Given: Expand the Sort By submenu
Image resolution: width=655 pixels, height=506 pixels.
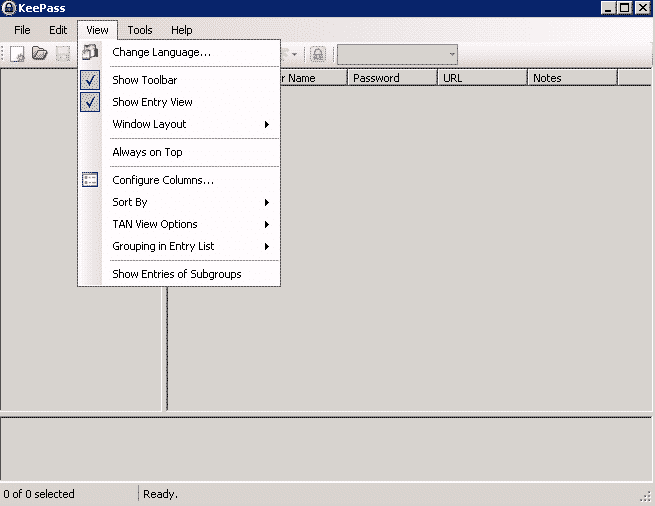Looking at the screenshot, I should tap(179, 202).
